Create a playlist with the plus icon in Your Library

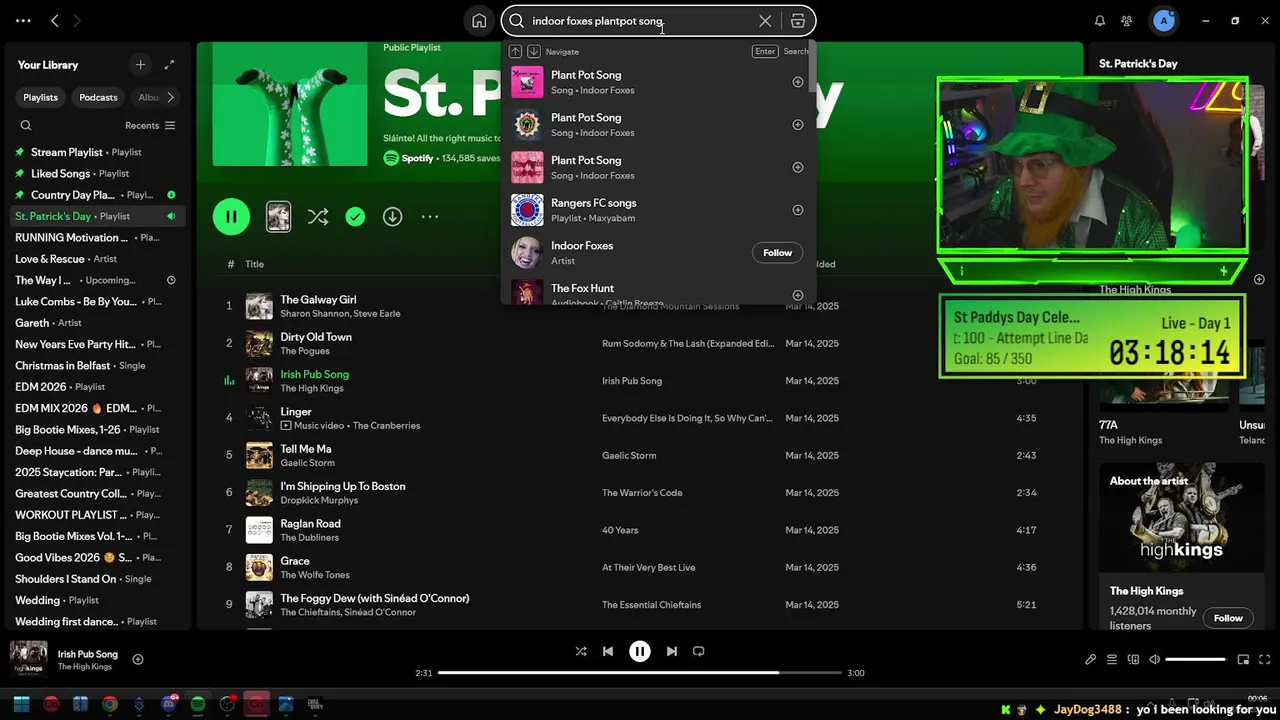(x=140, y=65)
